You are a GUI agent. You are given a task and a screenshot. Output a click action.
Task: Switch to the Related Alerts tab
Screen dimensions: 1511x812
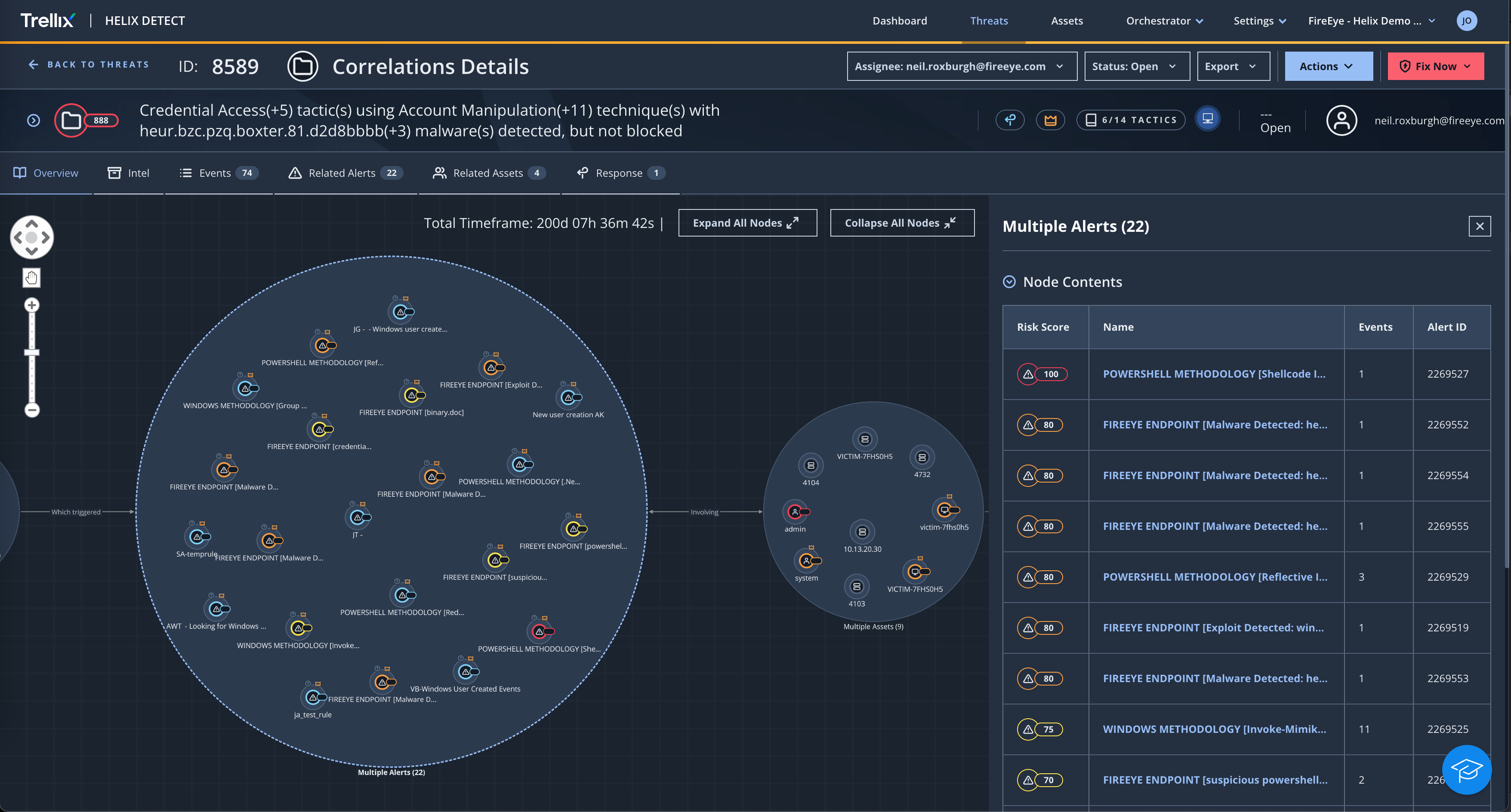pyautogui.click(x=345, y=173)
